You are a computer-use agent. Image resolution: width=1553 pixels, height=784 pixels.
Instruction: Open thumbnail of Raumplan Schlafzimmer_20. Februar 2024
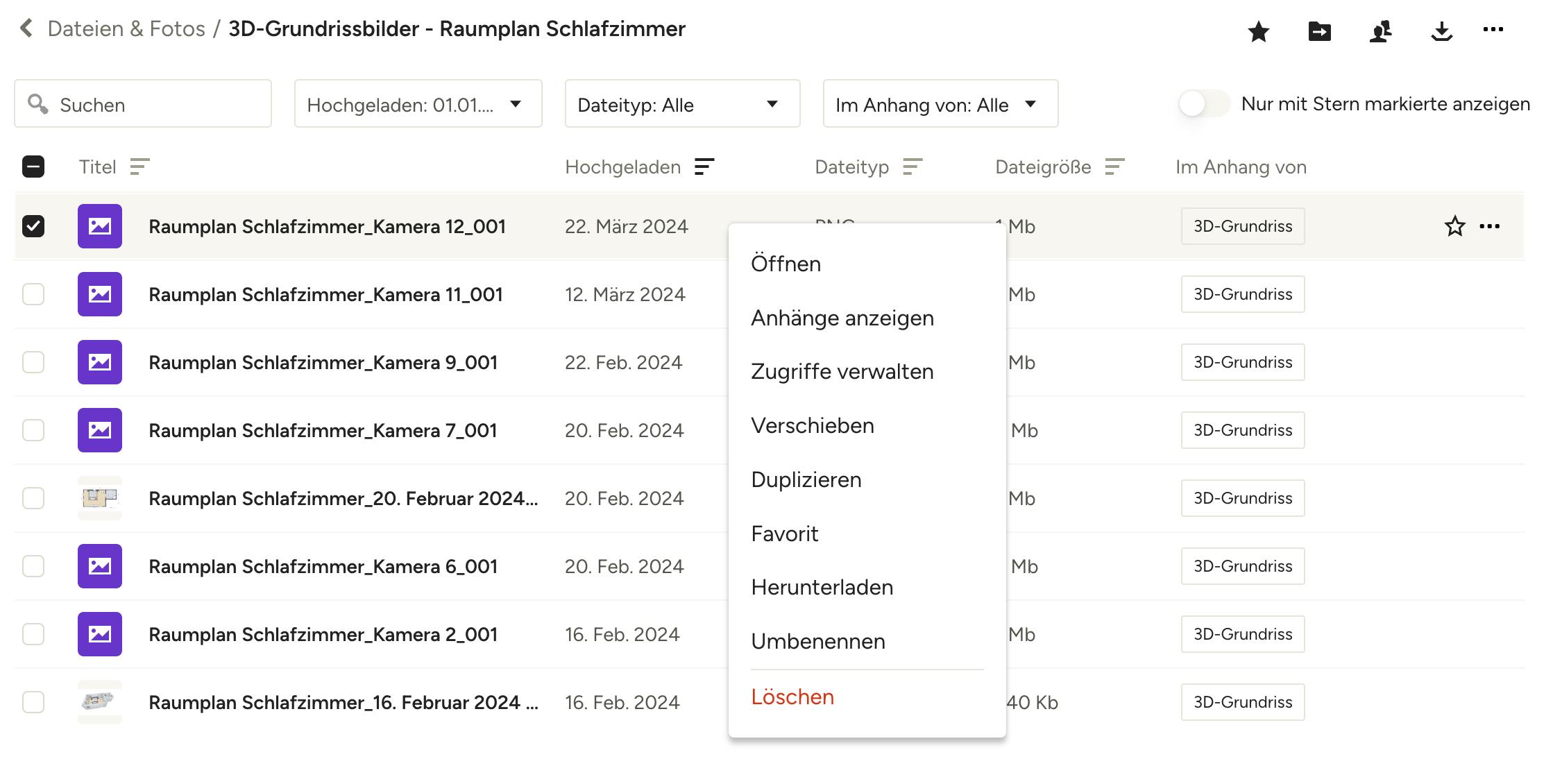tap(100, 498)
